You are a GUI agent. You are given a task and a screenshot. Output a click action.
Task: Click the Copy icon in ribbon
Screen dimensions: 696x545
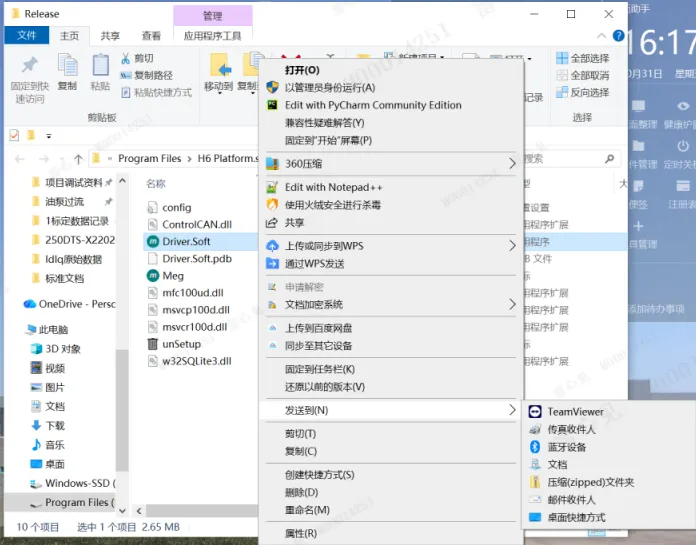[67, 65]
